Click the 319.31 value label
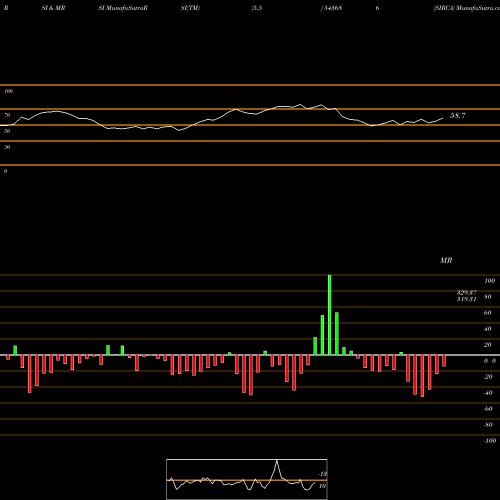 [x=467, y=299]
